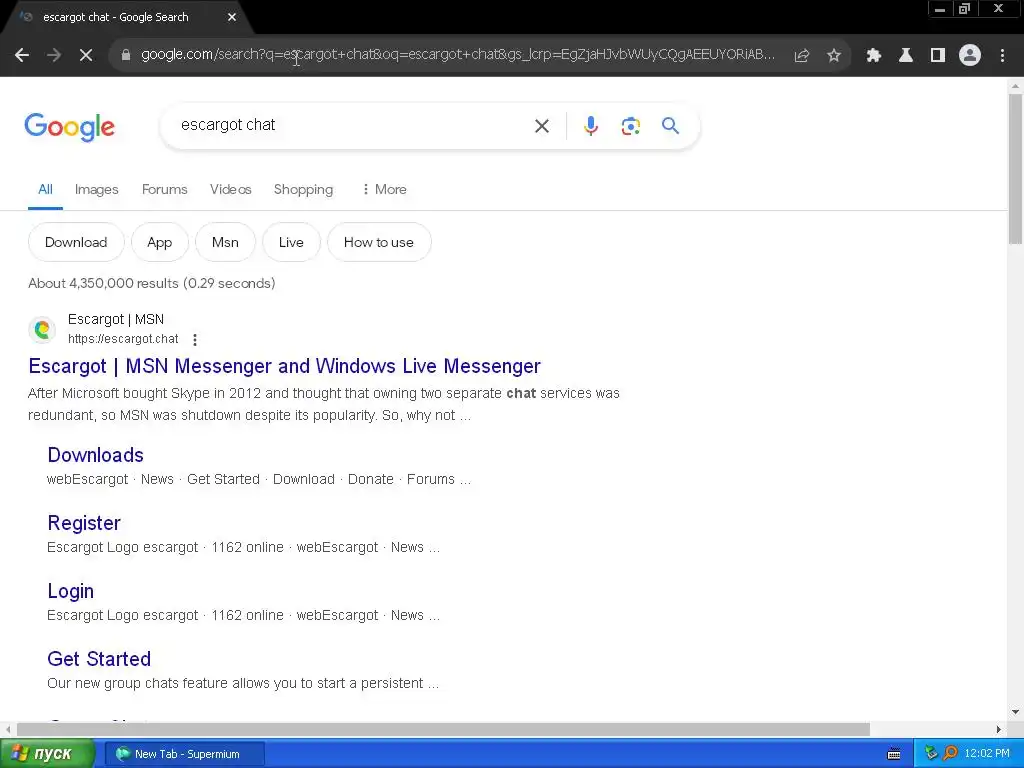The height and width of the screenshot is (768, 1024).
Task: Bookmark this page with the star icon
Action: 834,56
